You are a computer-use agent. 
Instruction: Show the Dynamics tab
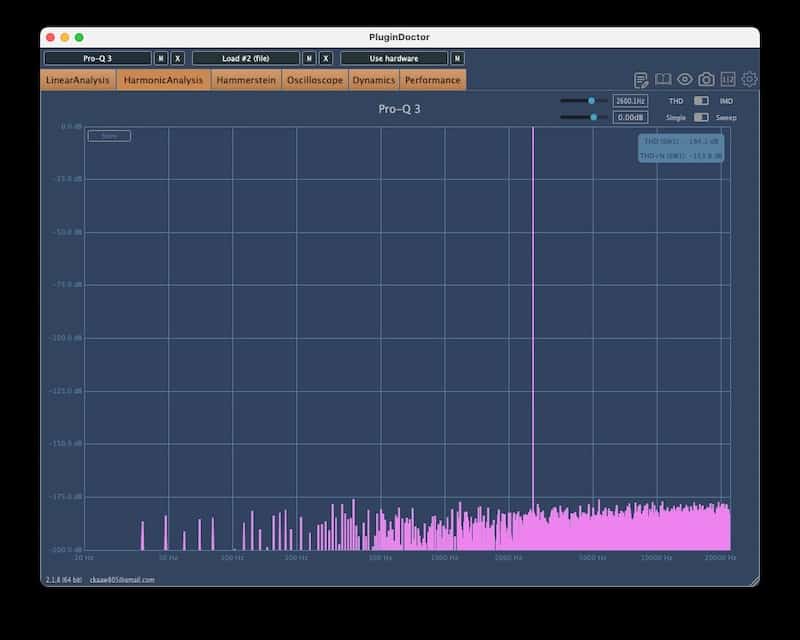click(373, 80)
